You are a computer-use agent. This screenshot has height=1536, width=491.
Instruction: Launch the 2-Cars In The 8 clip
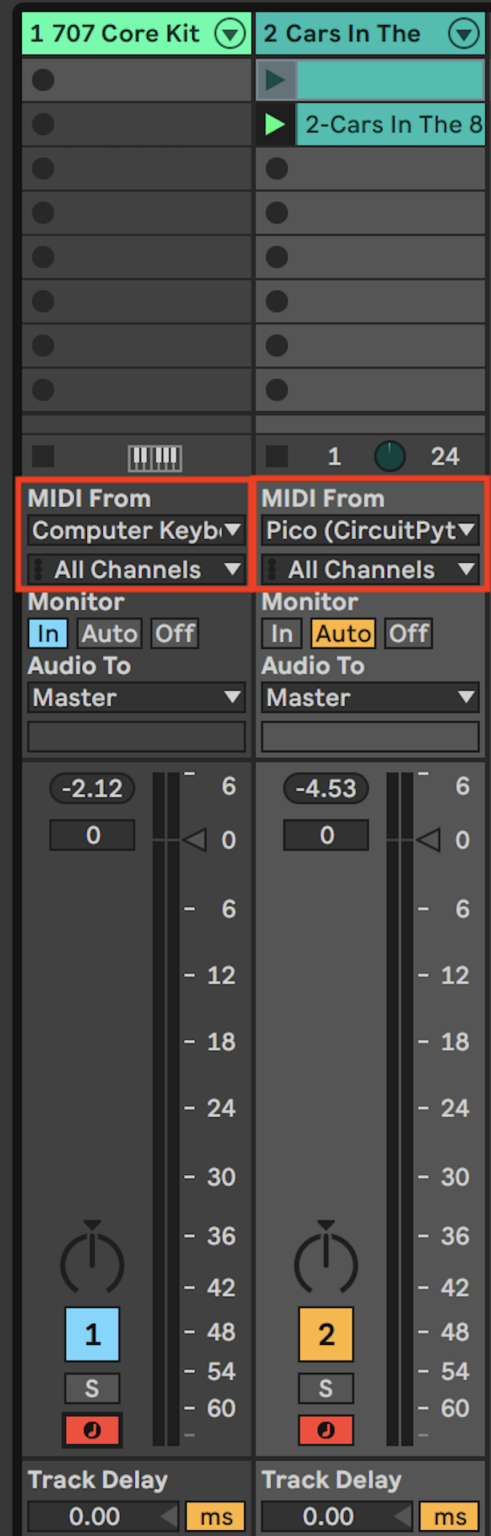click(x=275, y=125)
